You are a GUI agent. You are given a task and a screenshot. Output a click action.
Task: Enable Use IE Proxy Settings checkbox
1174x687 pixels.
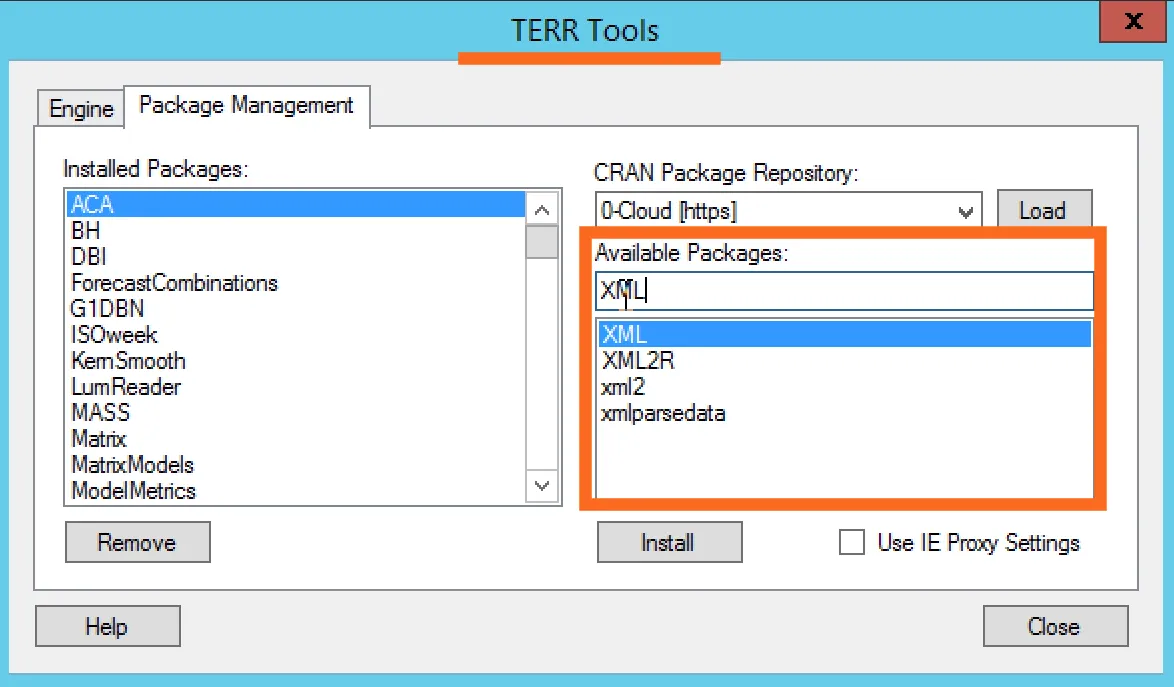point(851,542)
